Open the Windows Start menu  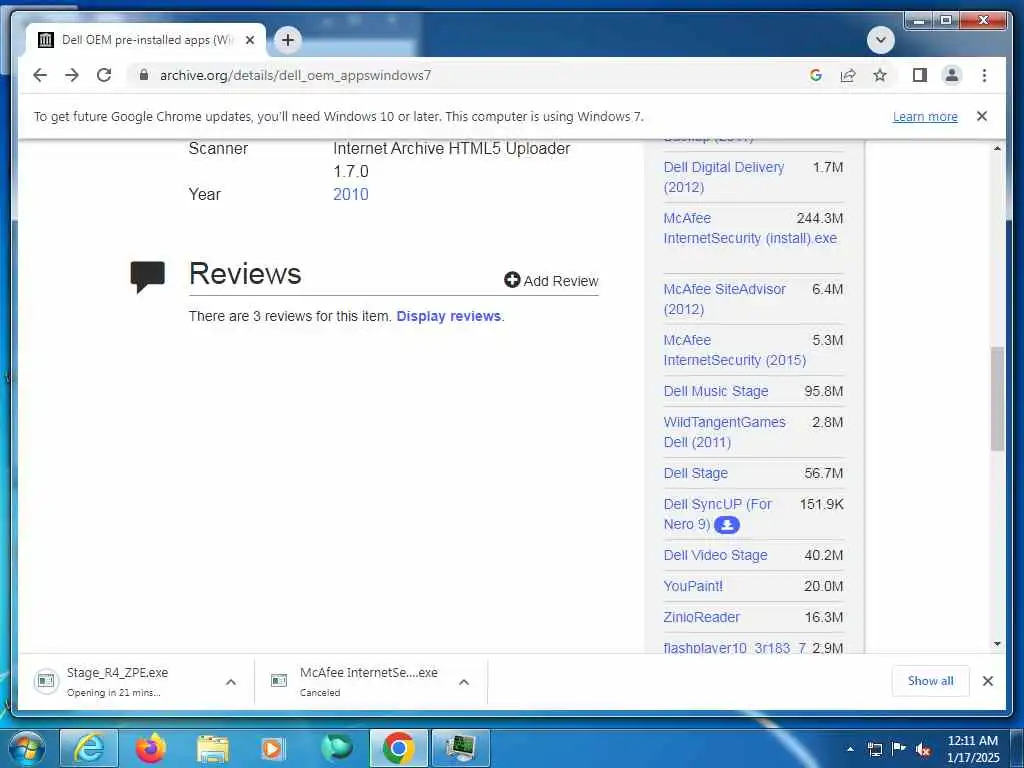pos(26,748)
